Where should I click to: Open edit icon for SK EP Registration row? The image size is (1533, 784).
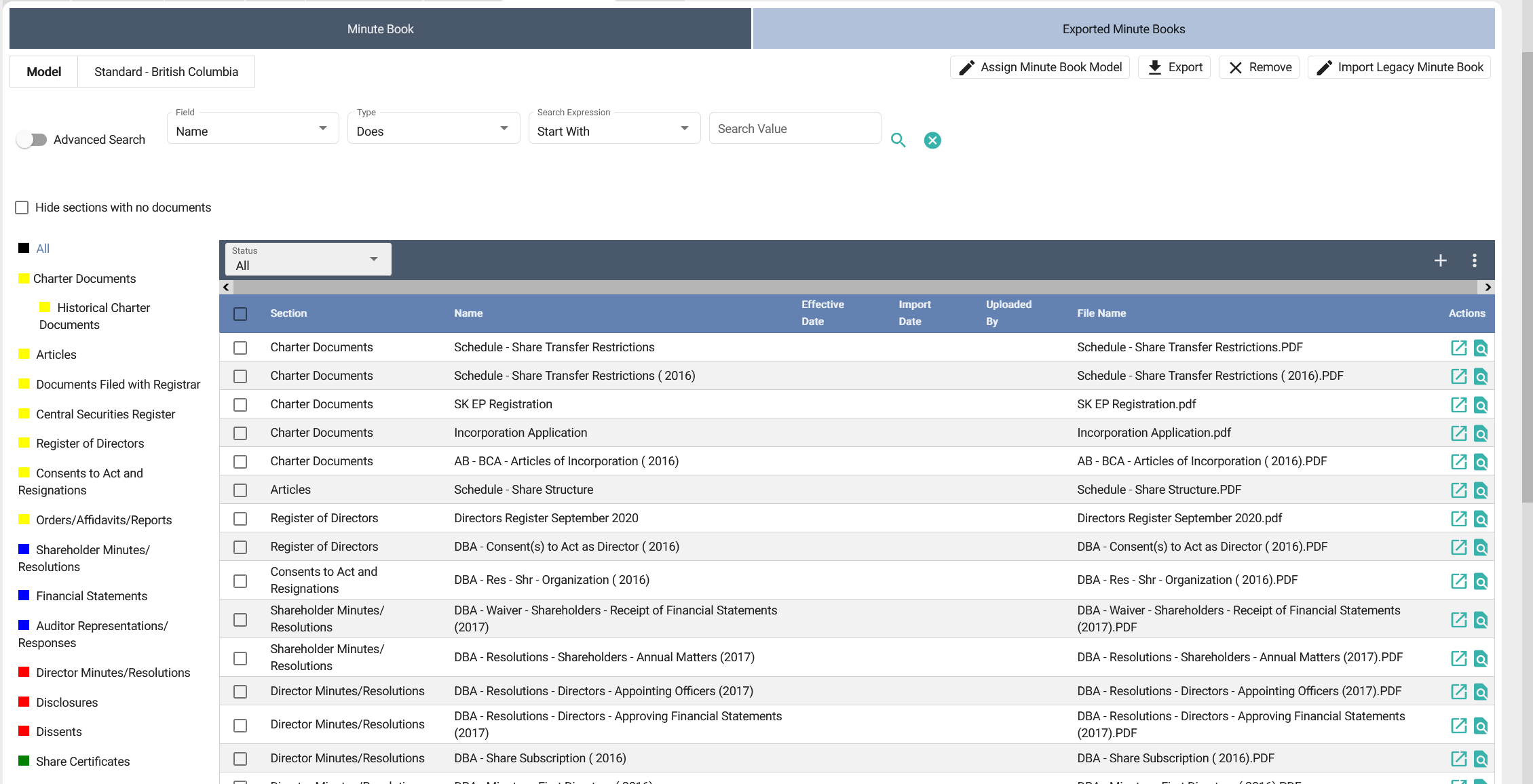click(x=1458, y=405)
